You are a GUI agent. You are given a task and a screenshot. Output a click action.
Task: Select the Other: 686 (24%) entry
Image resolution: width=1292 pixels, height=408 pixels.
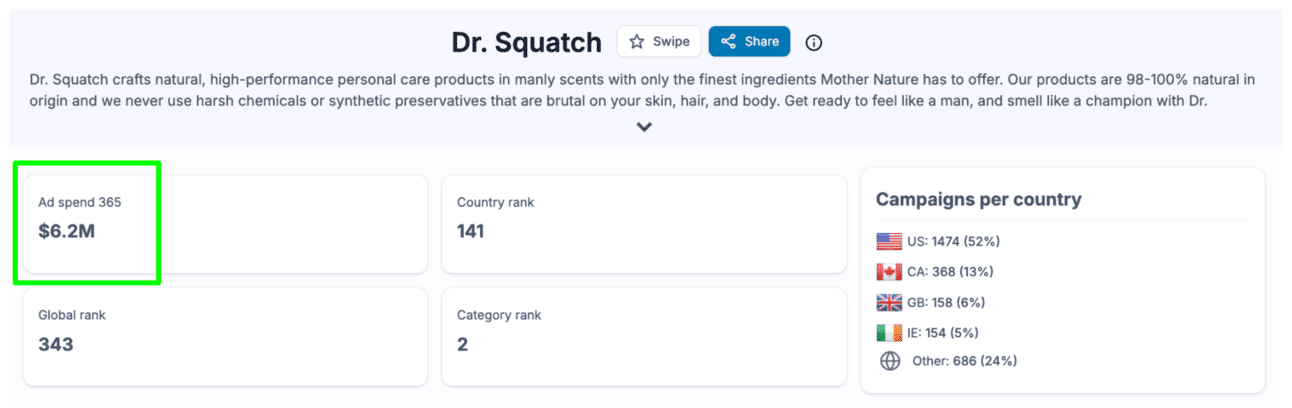point(964,361)
